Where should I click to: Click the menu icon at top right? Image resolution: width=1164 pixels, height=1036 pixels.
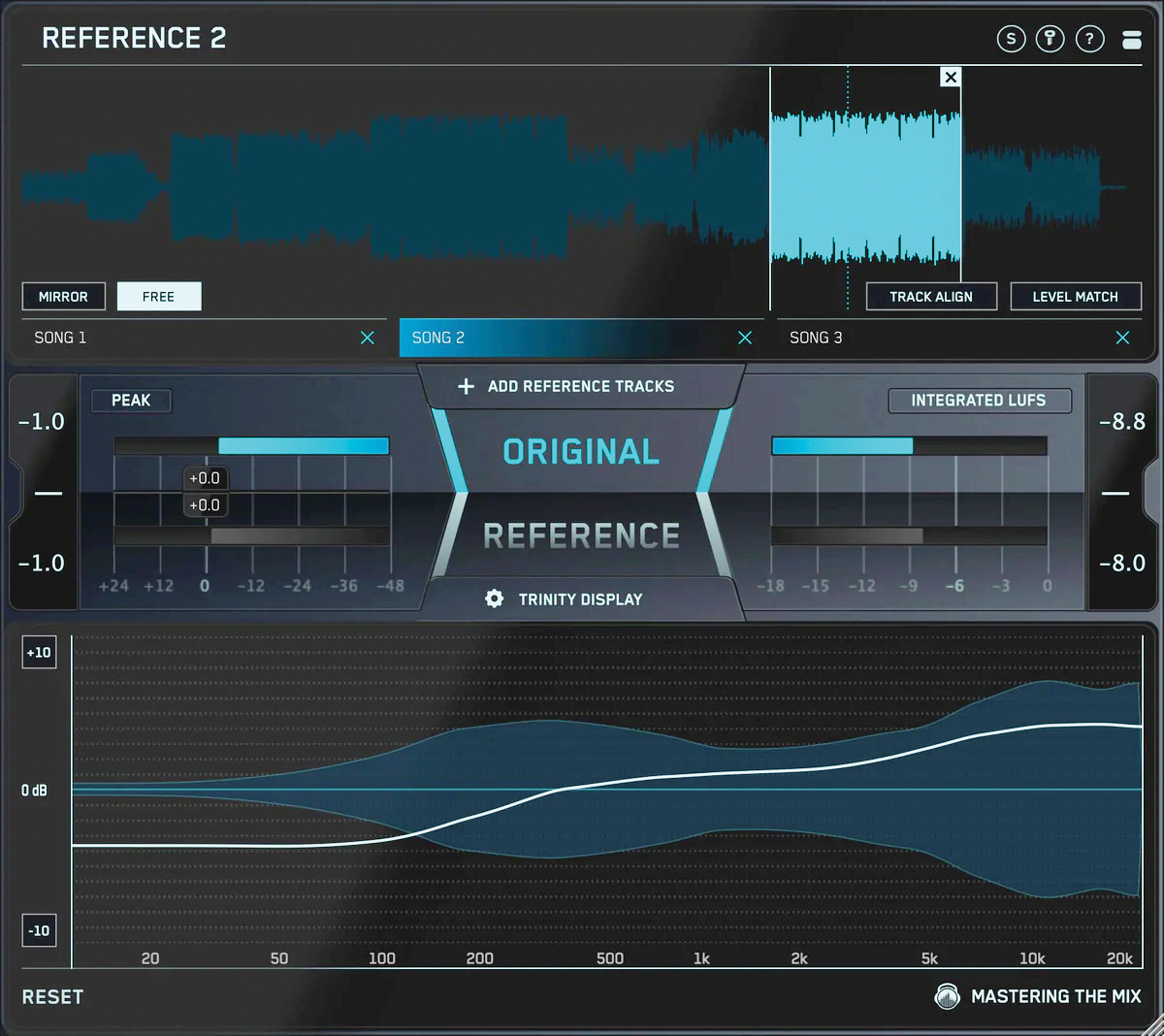1131,40
